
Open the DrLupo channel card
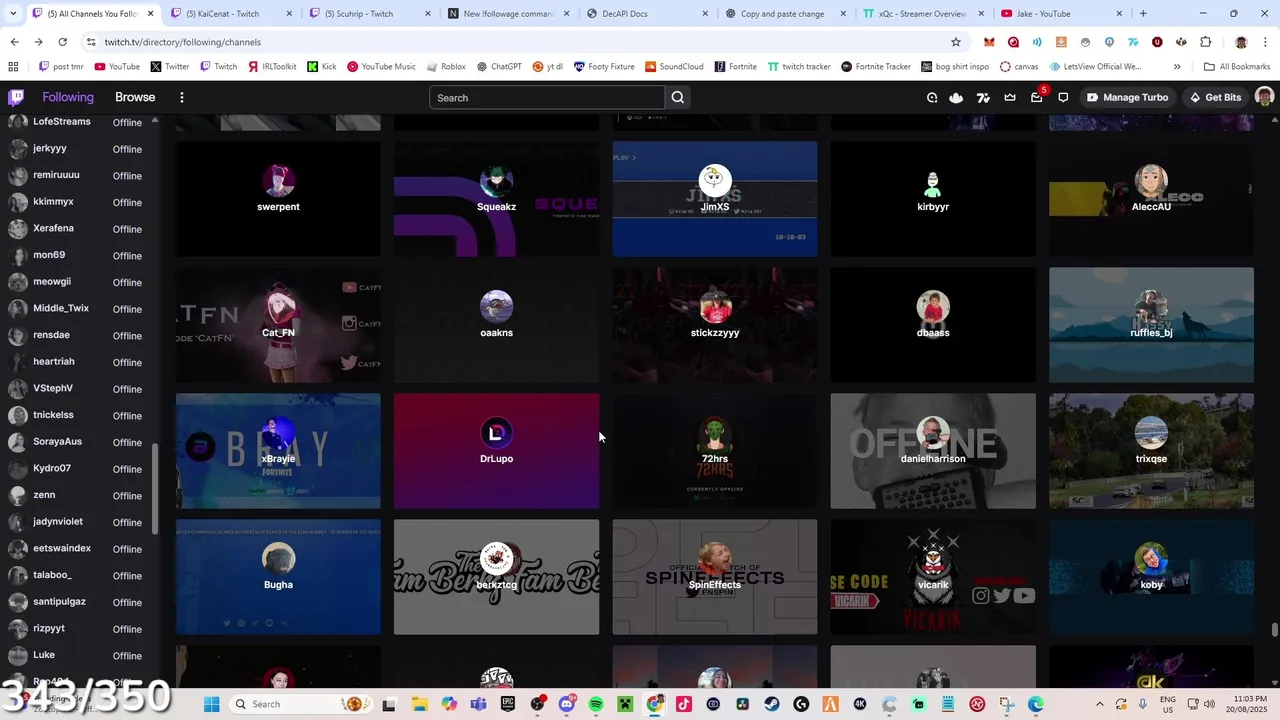click(496, 451)
